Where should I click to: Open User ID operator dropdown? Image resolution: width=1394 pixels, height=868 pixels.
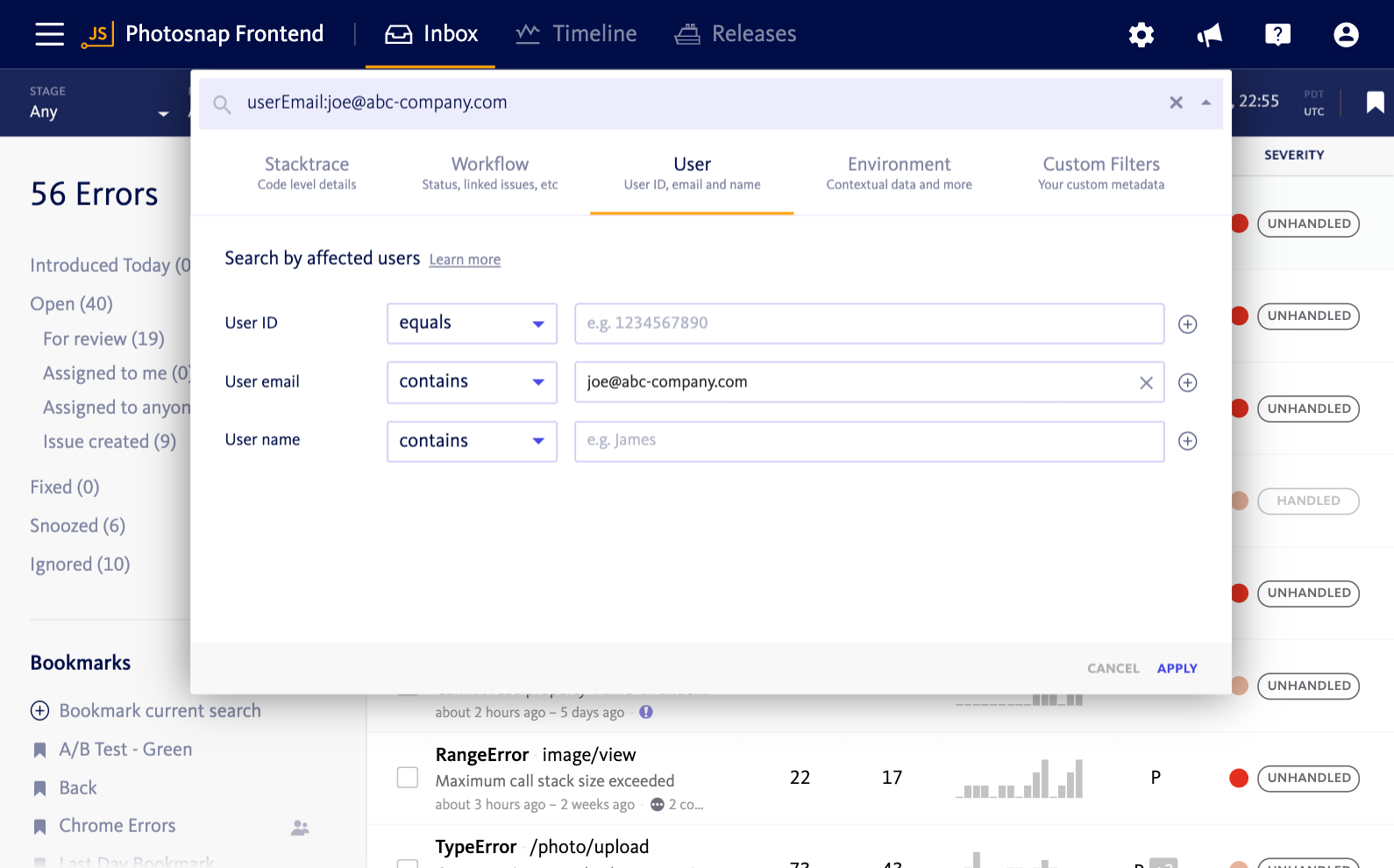(472, 324)
